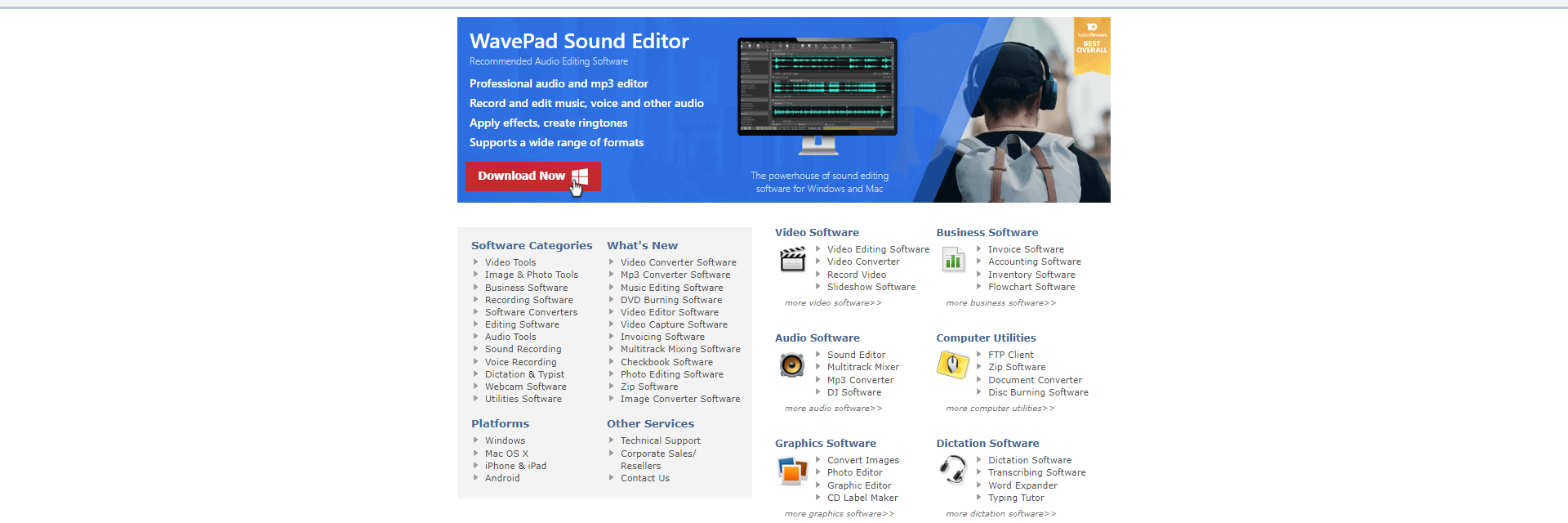1568x523 pixels.
Task: Select Audio Tools in categories
Action: (510, 337)
